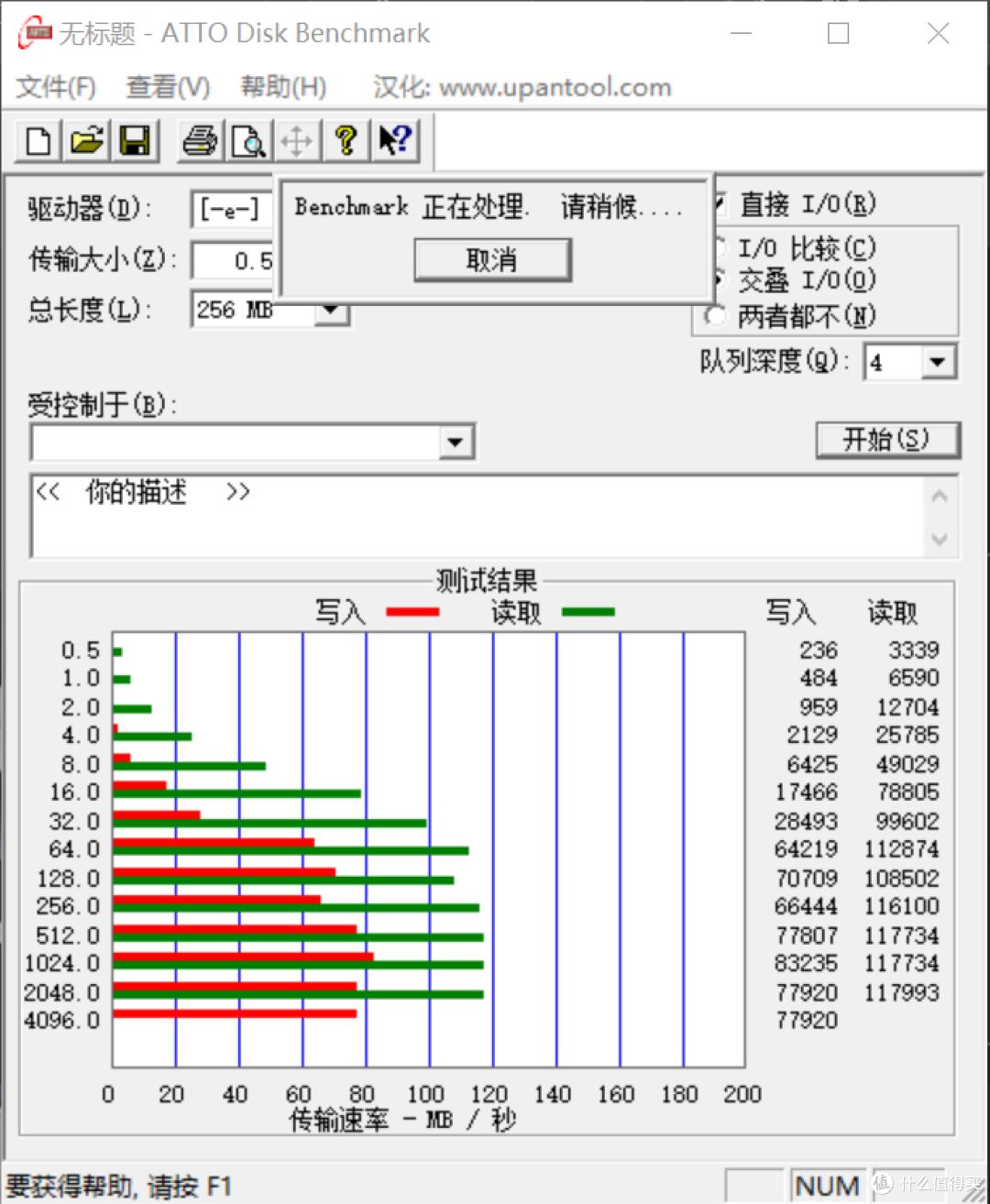Expand the 受控制于 dropdown list
Screen dimensions: 990x1204
pos(456,443)
